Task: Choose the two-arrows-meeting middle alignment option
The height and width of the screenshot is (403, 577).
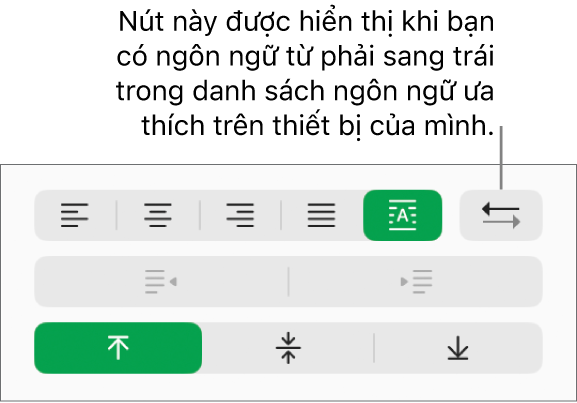Action: click(288, 348)
